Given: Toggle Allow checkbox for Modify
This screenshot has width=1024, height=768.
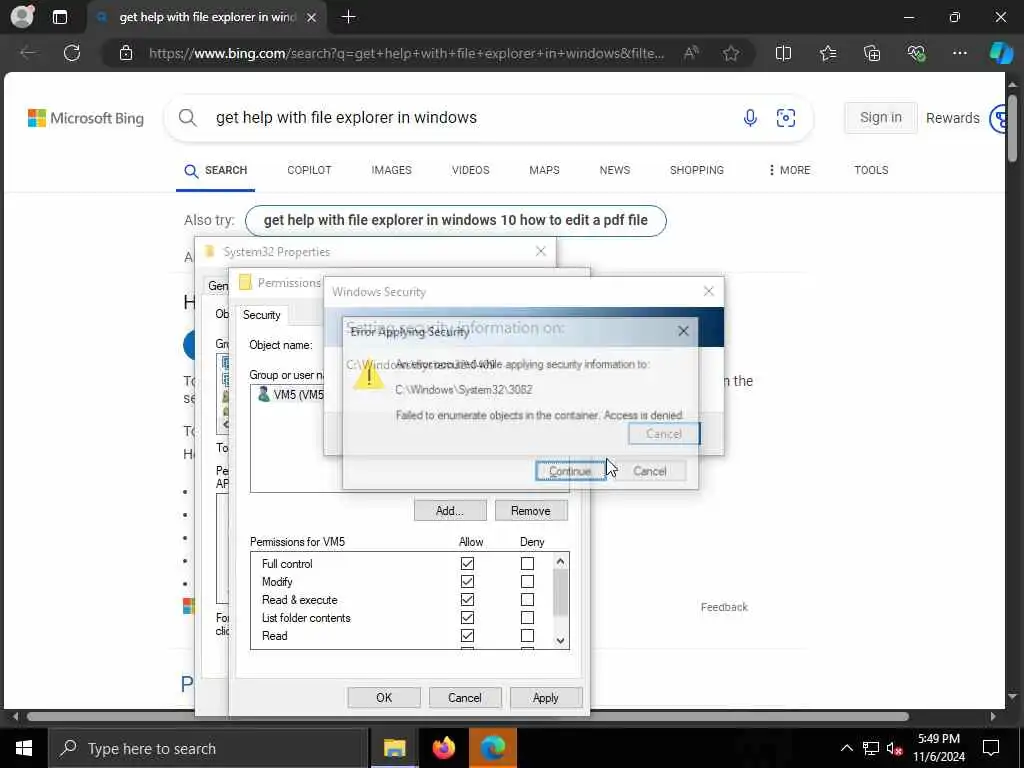Looking at the screenshot, I should (x=467, y=581).
